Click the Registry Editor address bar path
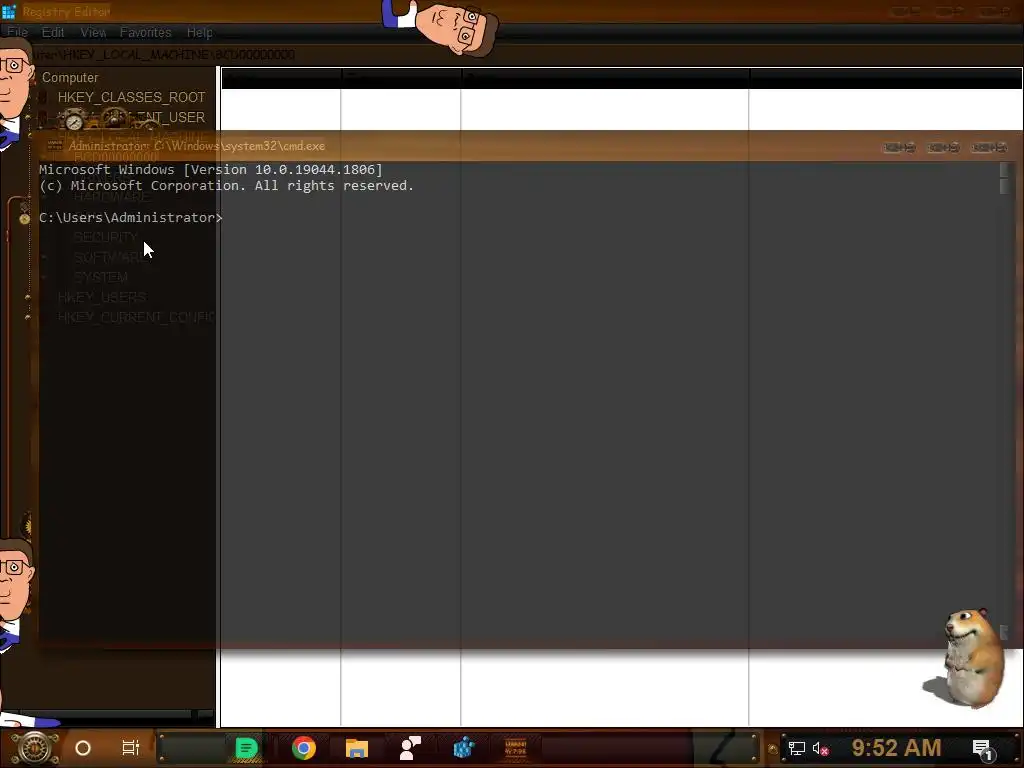This screenshot has width=1024, height=768. click(x=167, y=54)
